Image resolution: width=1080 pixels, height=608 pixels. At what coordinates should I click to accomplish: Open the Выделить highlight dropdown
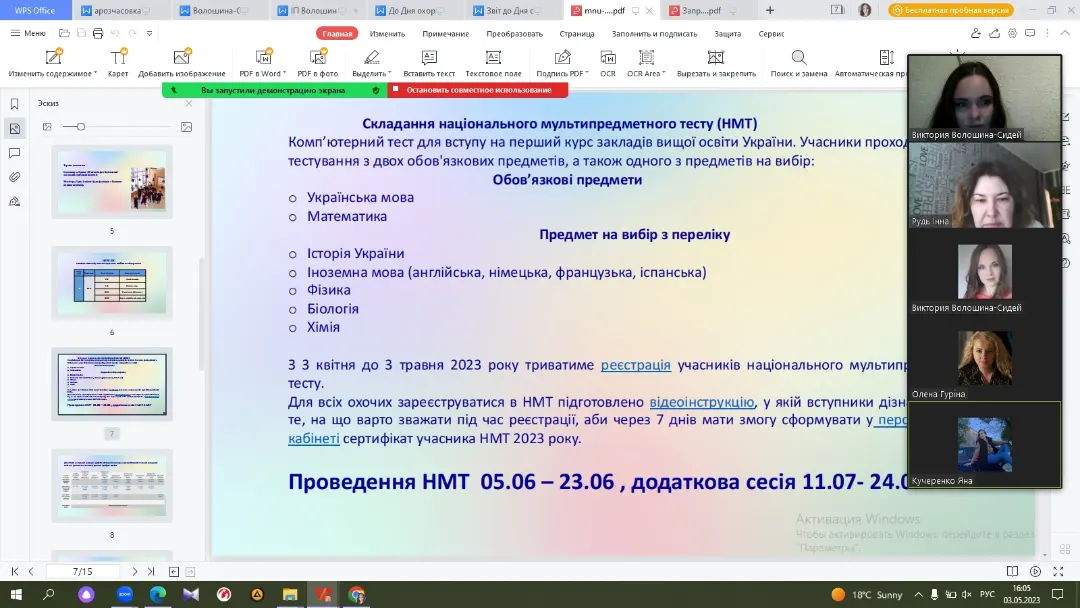[390, 74]
